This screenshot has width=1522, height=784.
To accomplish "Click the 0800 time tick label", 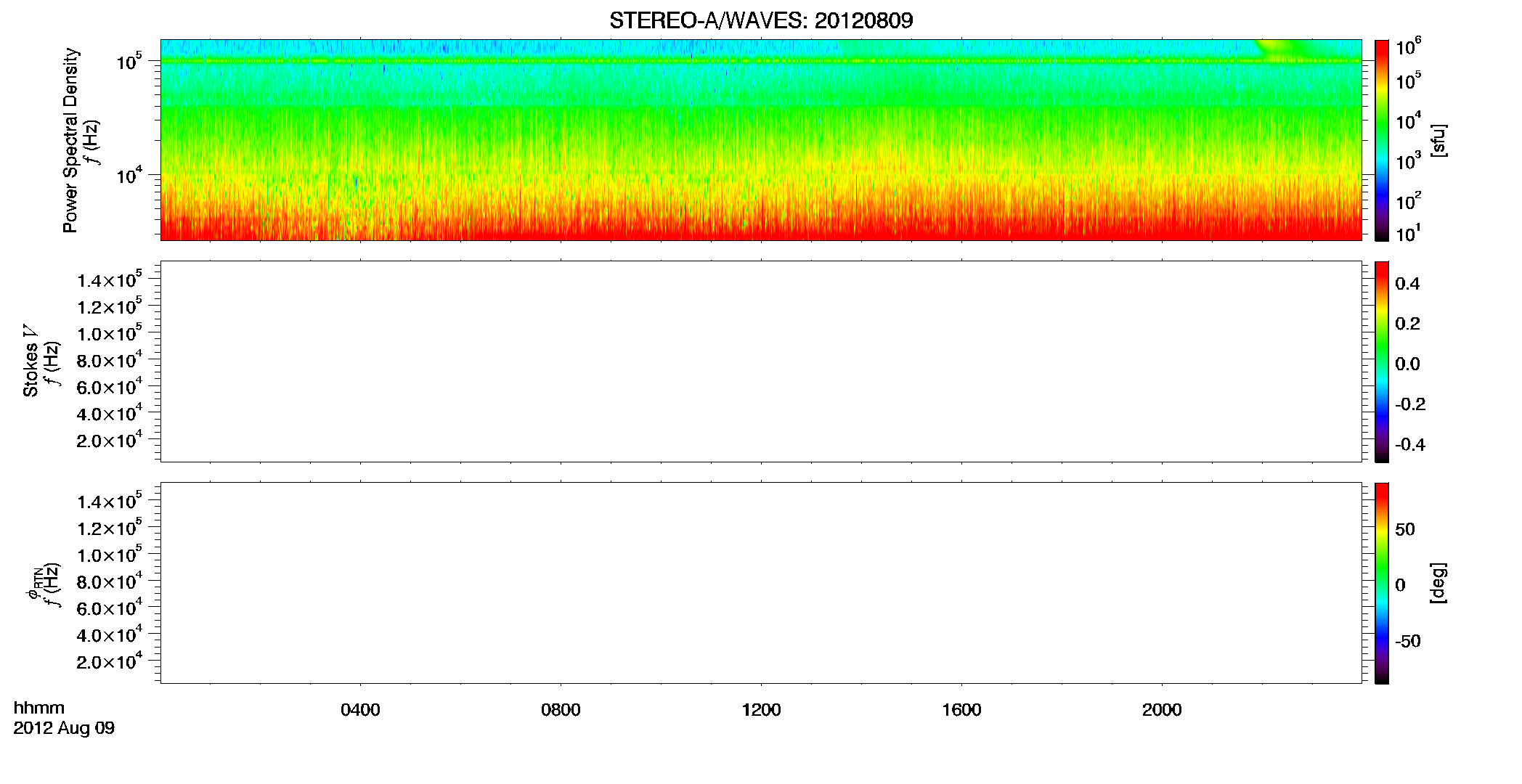I will coord(561,710).
